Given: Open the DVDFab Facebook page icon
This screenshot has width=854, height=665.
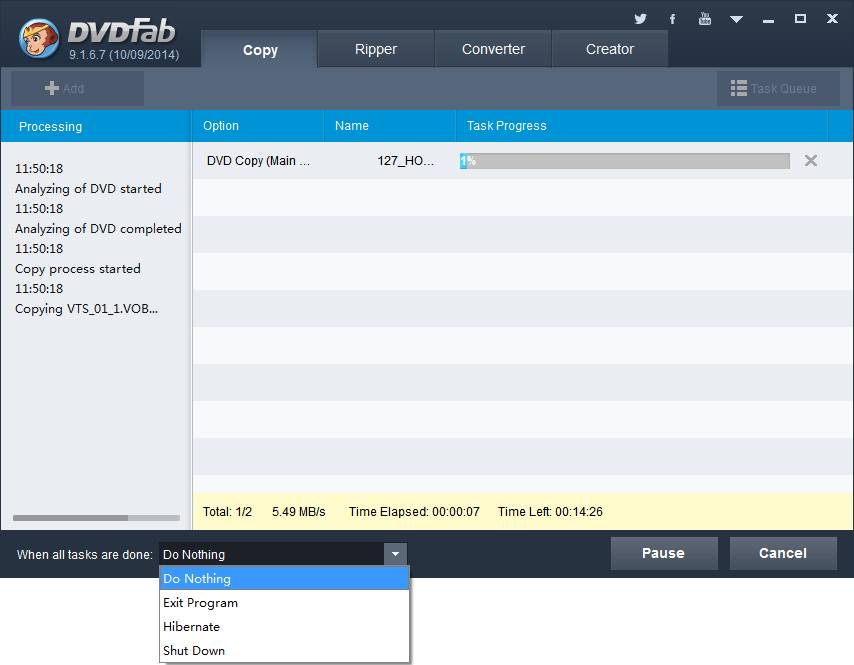Looking at the screenshot, I should (673, 19).
